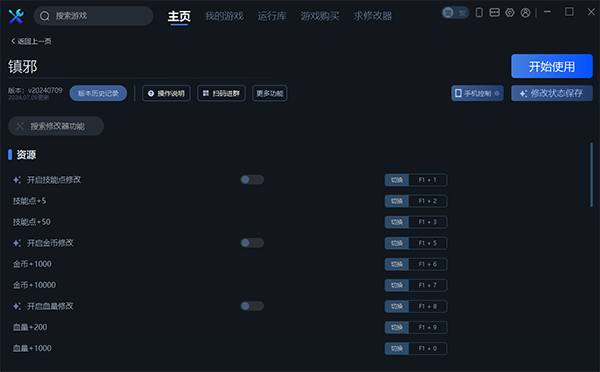Click the 切换 label for 技能点+50
The height and width of the screenshot is (372, 600).
(397, 222)
